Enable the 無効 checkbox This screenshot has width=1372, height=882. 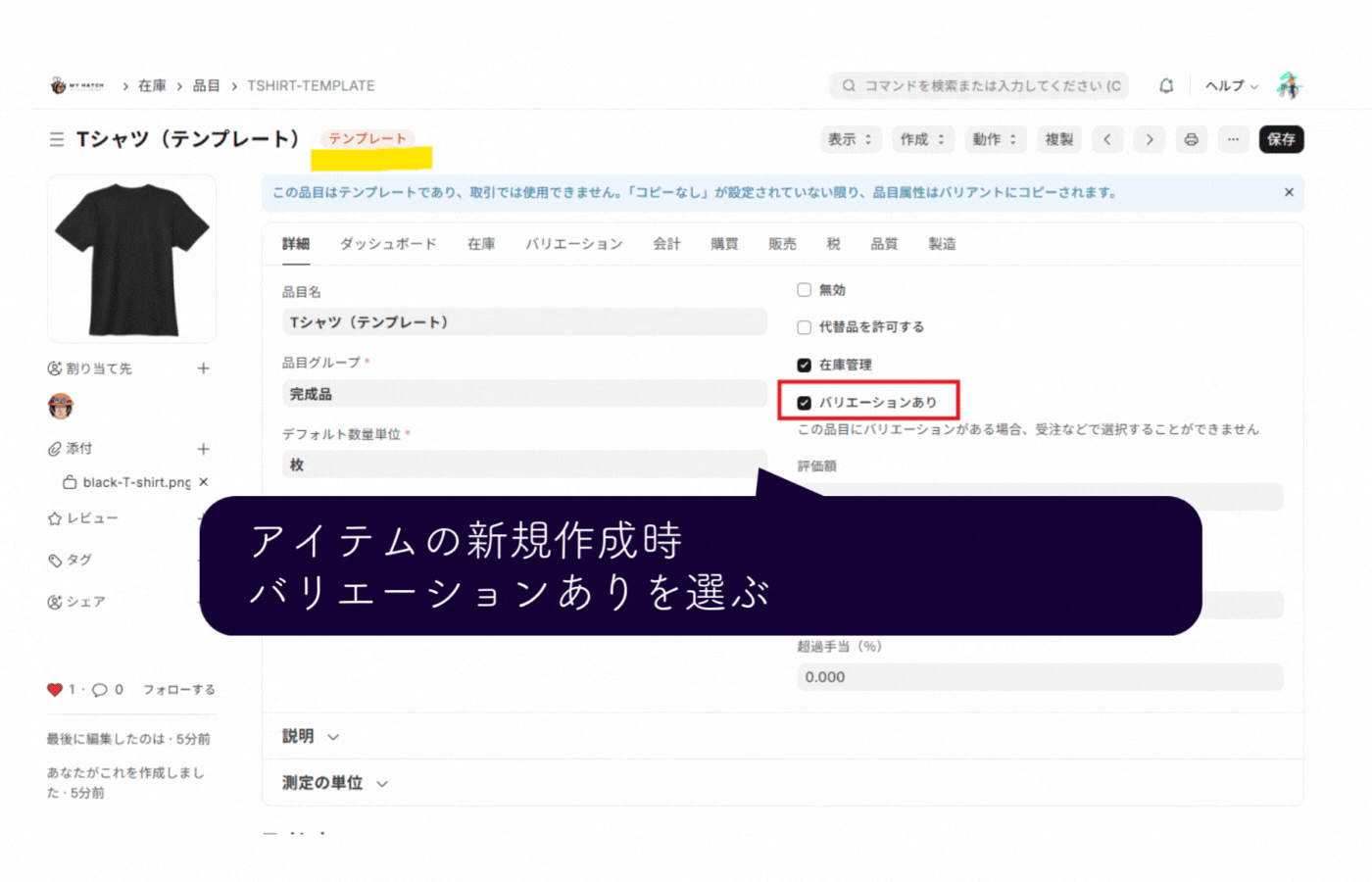coord(804,289)
